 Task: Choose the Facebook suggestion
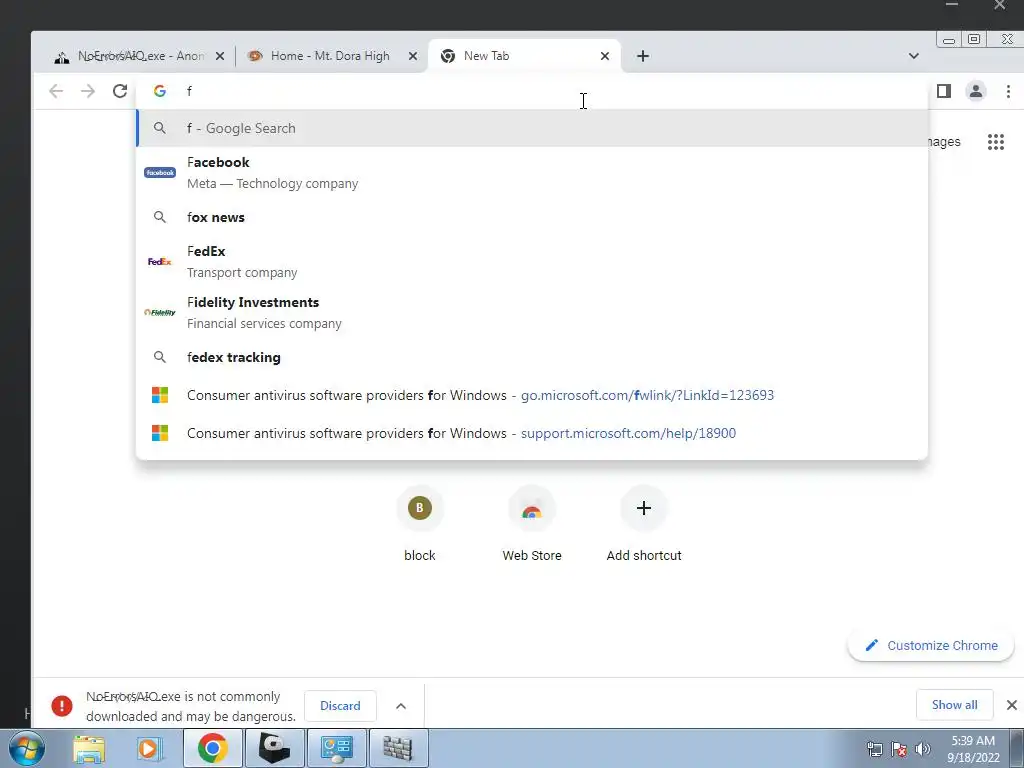[532, 172]
